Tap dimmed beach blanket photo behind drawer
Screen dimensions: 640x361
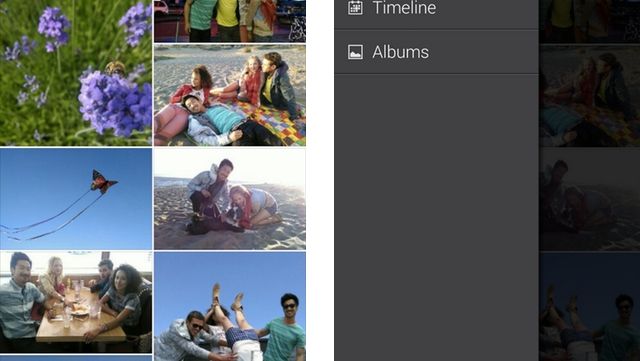(x=590, y=95)
